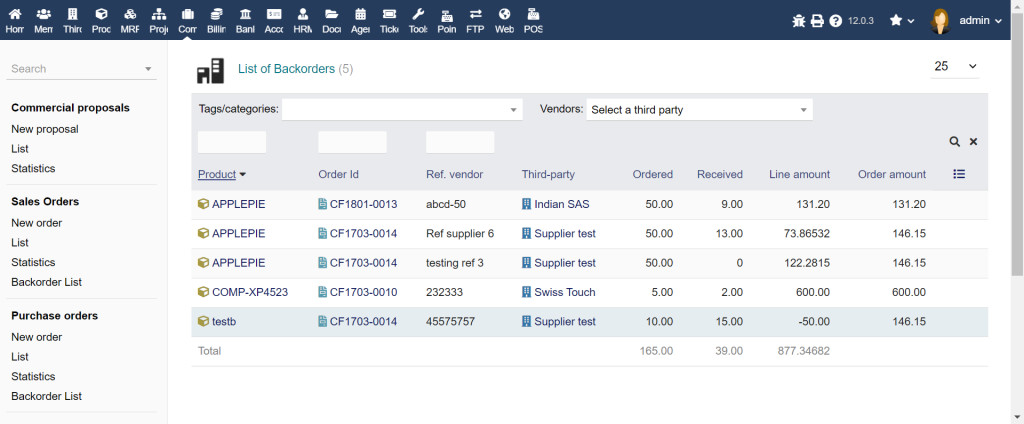Open the help question mark icon
This screenshot has width=1024, height=424.
(x=836, y=20)
